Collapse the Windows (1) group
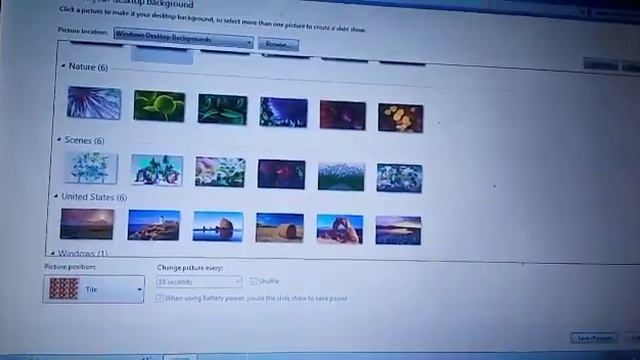 coord(53,253)
